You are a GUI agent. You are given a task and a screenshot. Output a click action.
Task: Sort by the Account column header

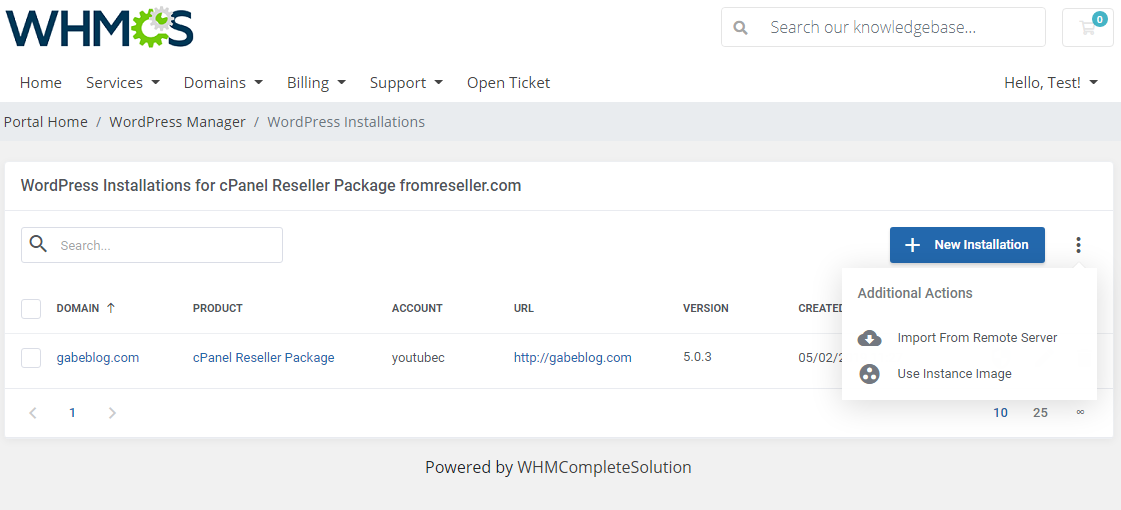point(417,308)
